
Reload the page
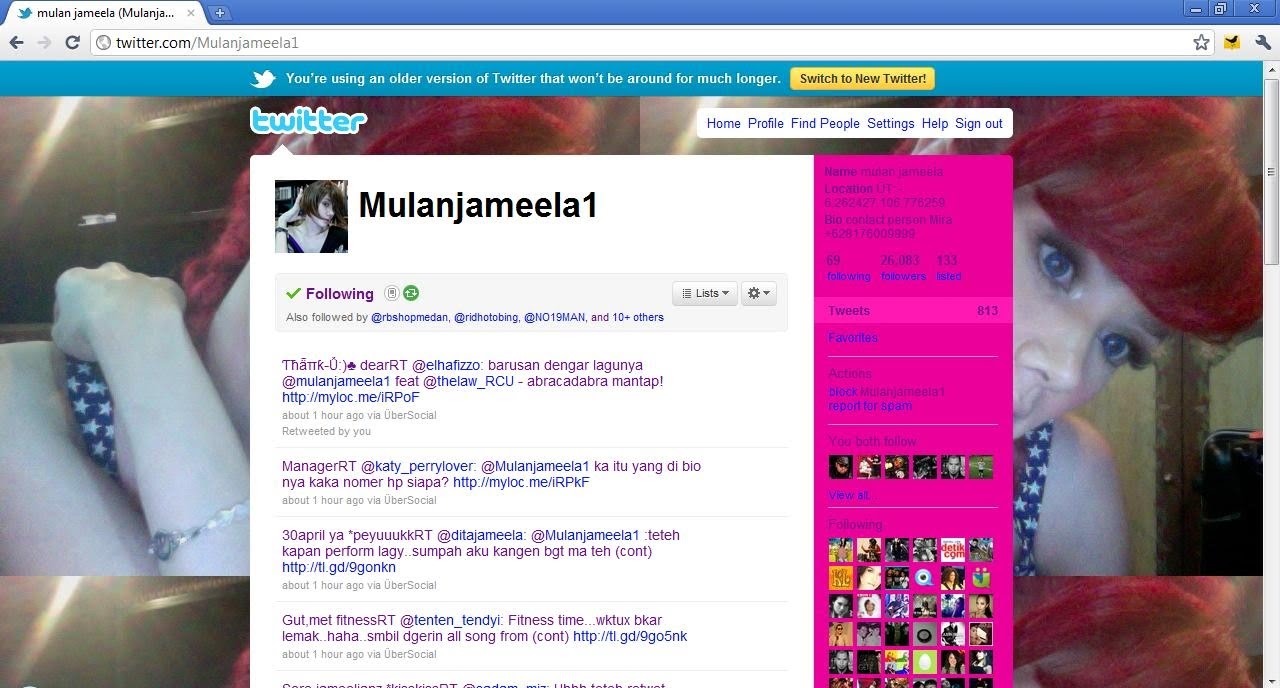tap(72, 42)
